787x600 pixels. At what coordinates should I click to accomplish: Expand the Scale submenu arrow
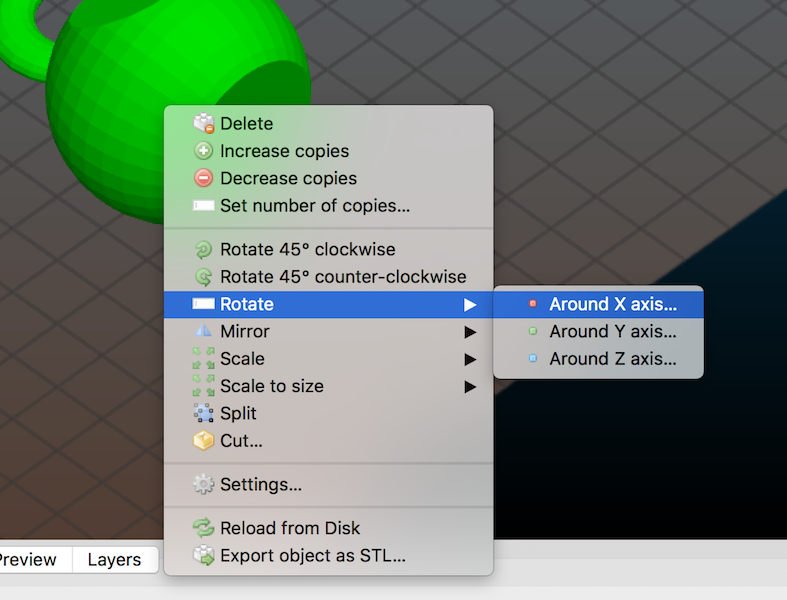(470, 359)
